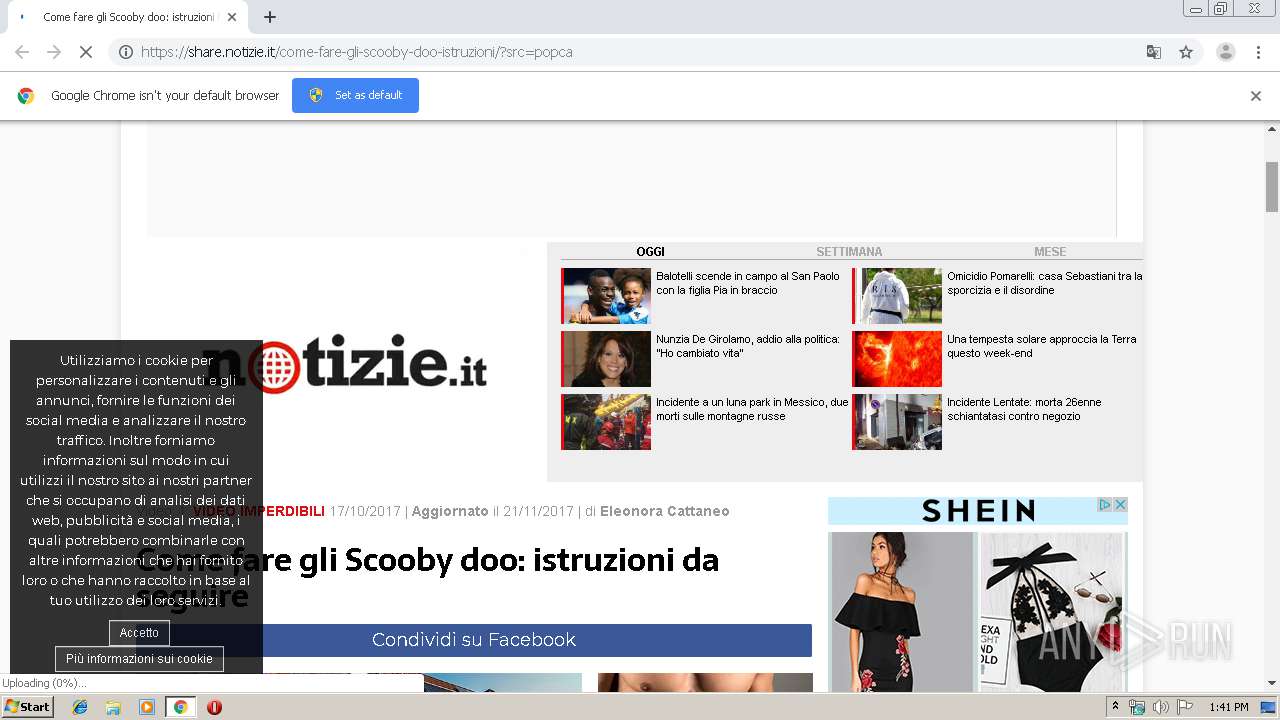The image size is (1280, 720).
Task: Open Incidente a un luna park headline
Action: (x=752, y=409)
